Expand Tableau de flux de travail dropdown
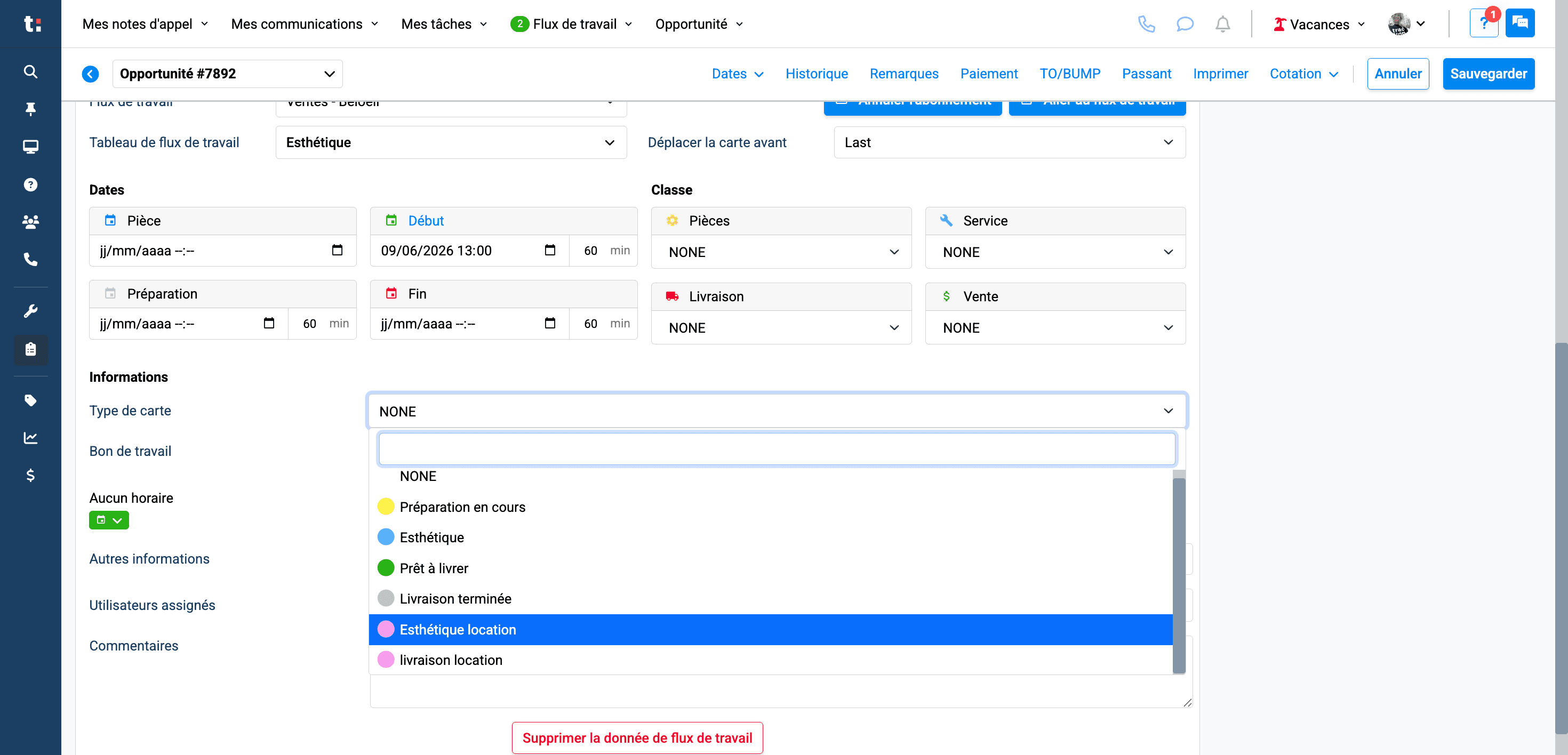1568x755 pixels. [451, 142]
